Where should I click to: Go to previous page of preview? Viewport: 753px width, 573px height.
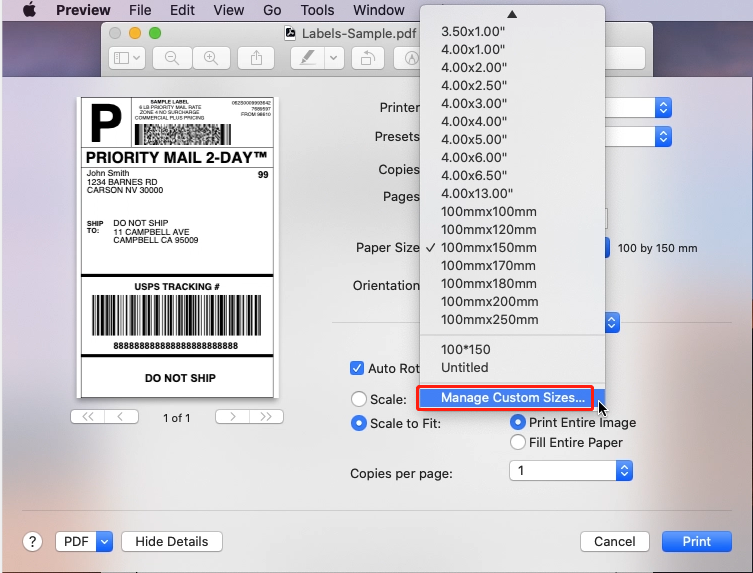121,417
